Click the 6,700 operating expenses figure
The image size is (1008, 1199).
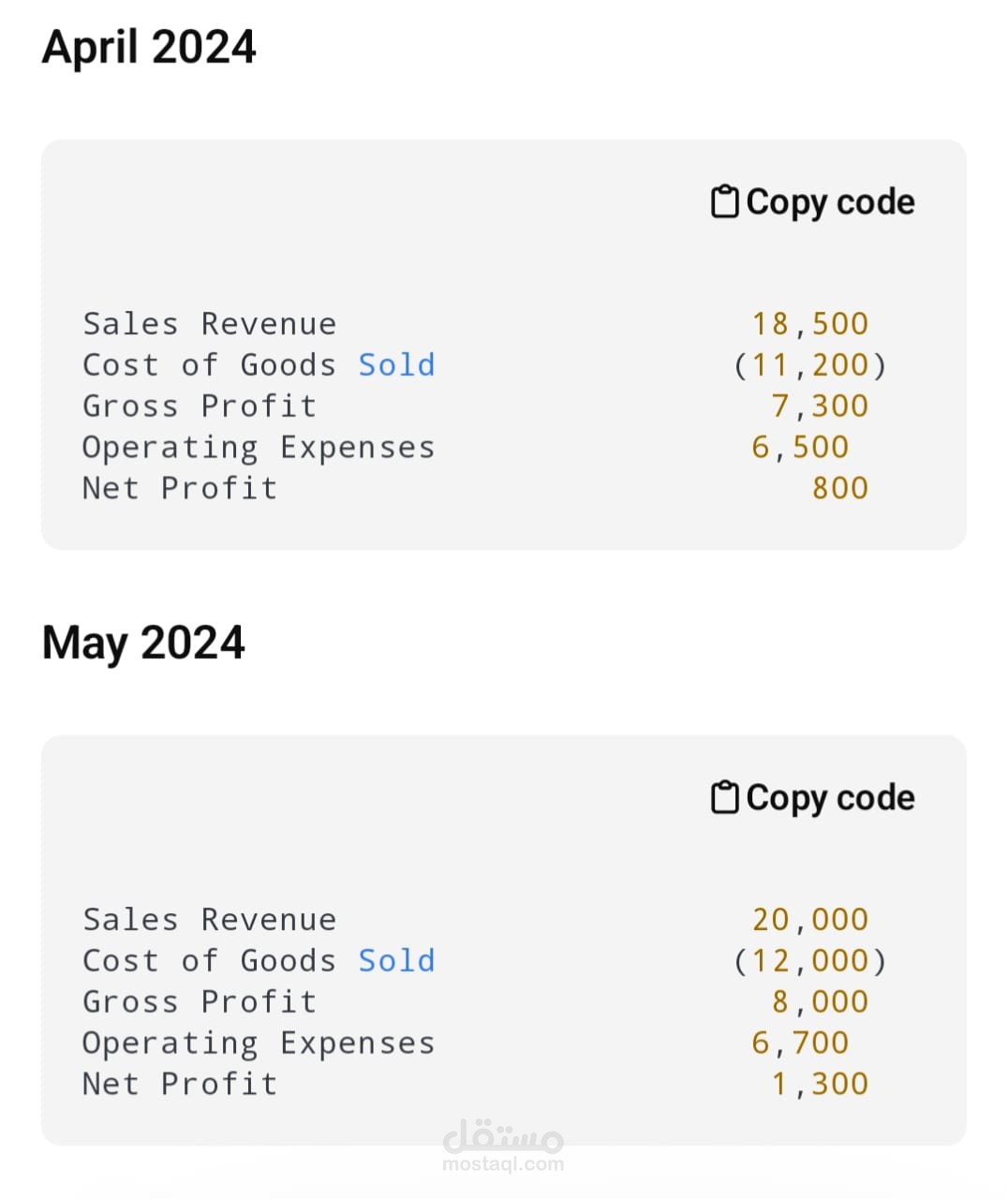pos(800,1043)
